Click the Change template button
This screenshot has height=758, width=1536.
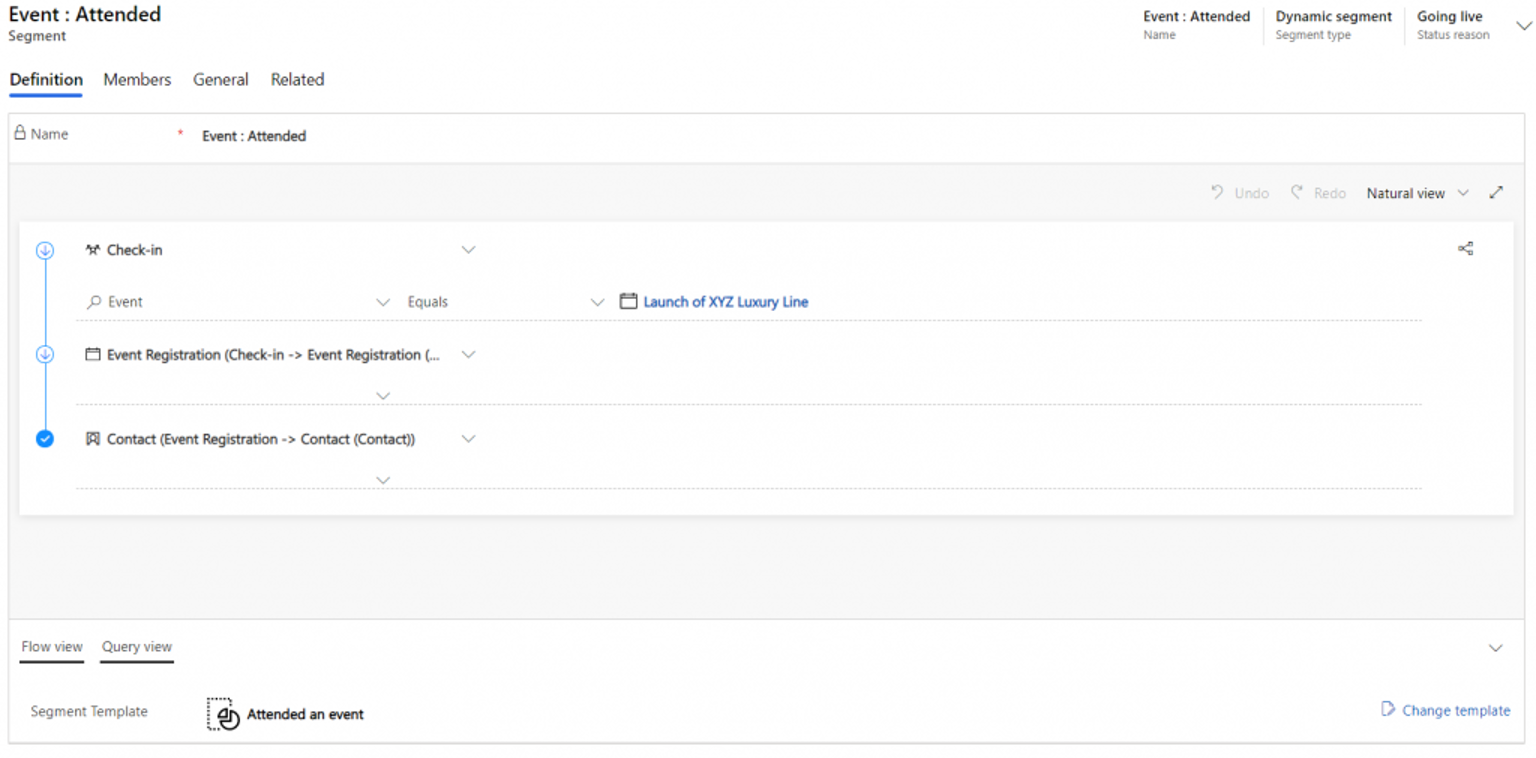(1445, 710)
